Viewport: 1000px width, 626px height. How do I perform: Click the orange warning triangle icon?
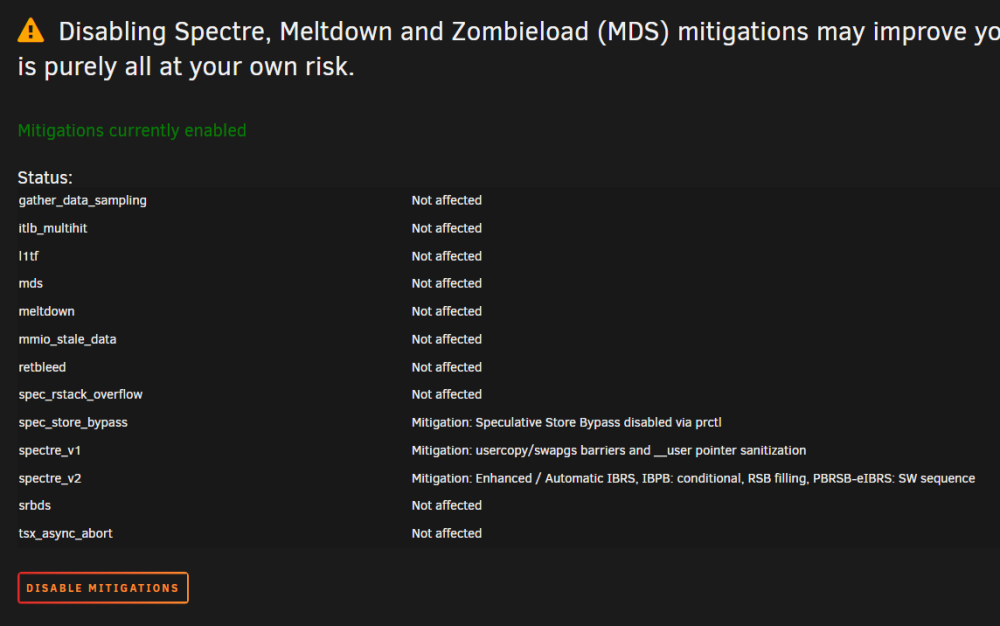tap(31, 31)
